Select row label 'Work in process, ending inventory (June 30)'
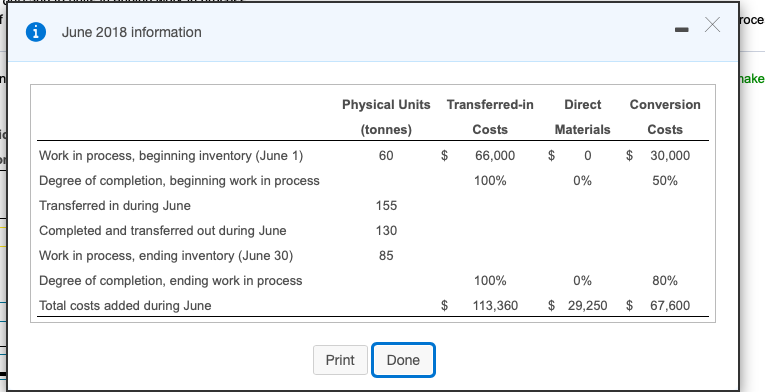Screen dimensions: 765x392 (166, 256)
